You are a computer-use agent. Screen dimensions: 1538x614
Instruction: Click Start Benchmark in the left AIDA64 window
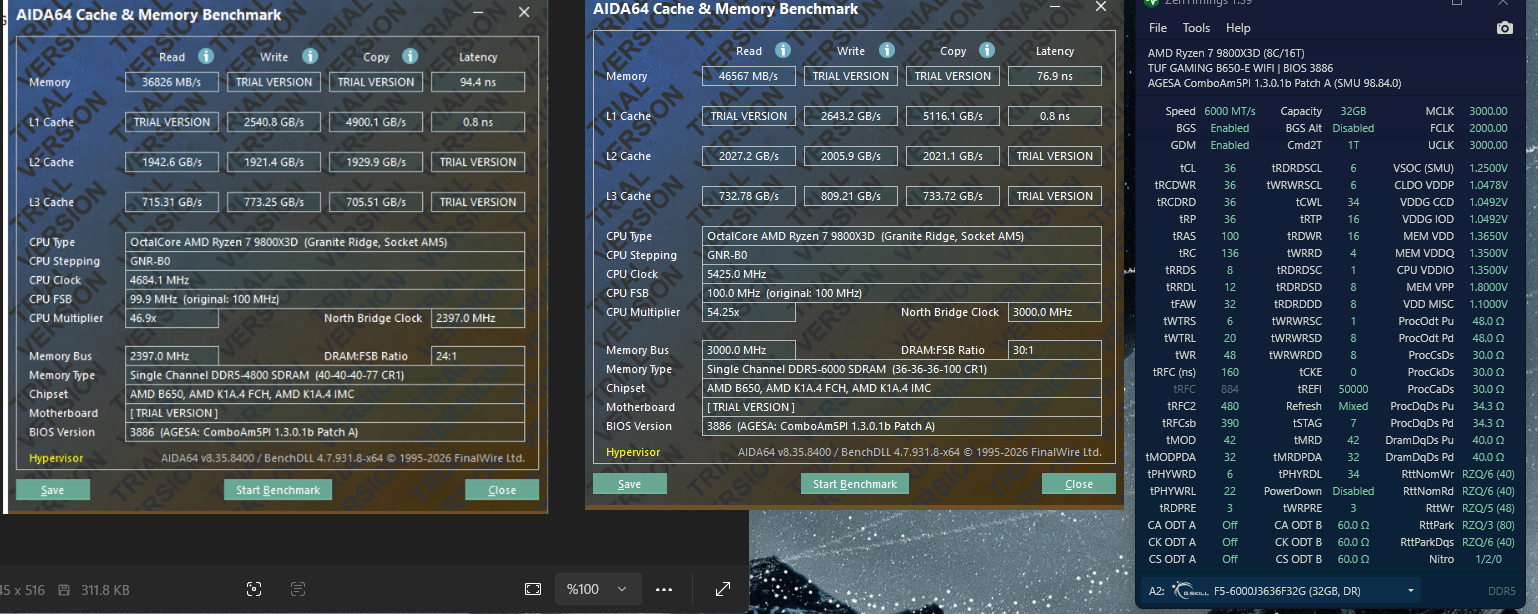coord(278,490)
